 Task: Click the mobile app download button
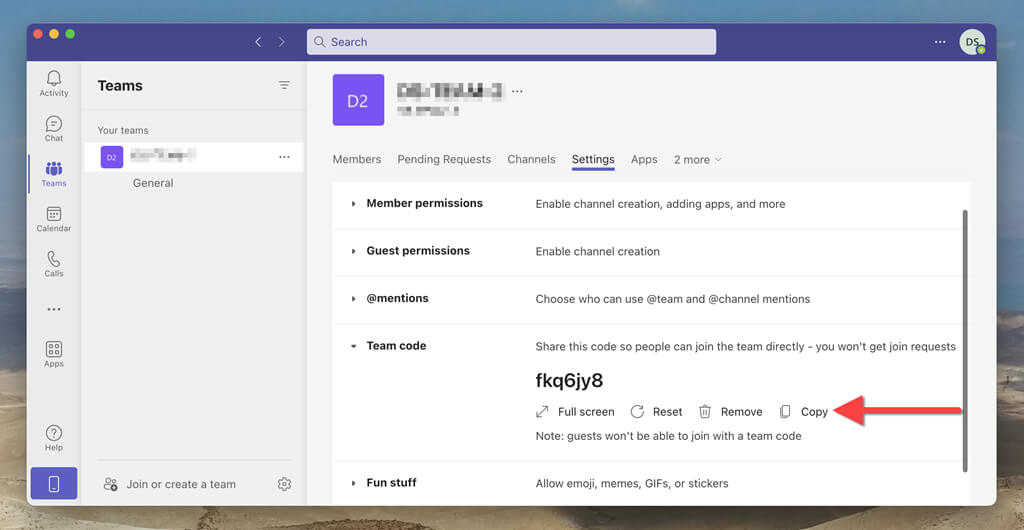54,484
